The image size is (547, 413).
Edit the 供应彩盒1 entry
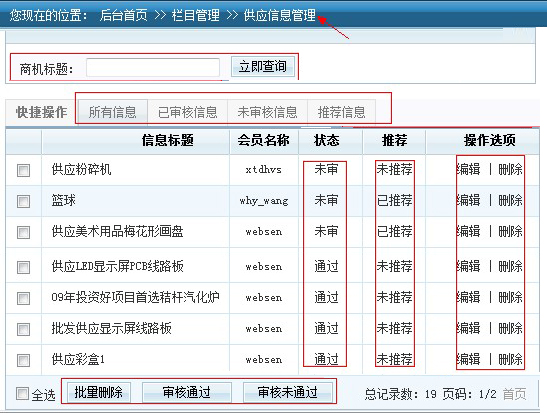(x=469, y=359)
